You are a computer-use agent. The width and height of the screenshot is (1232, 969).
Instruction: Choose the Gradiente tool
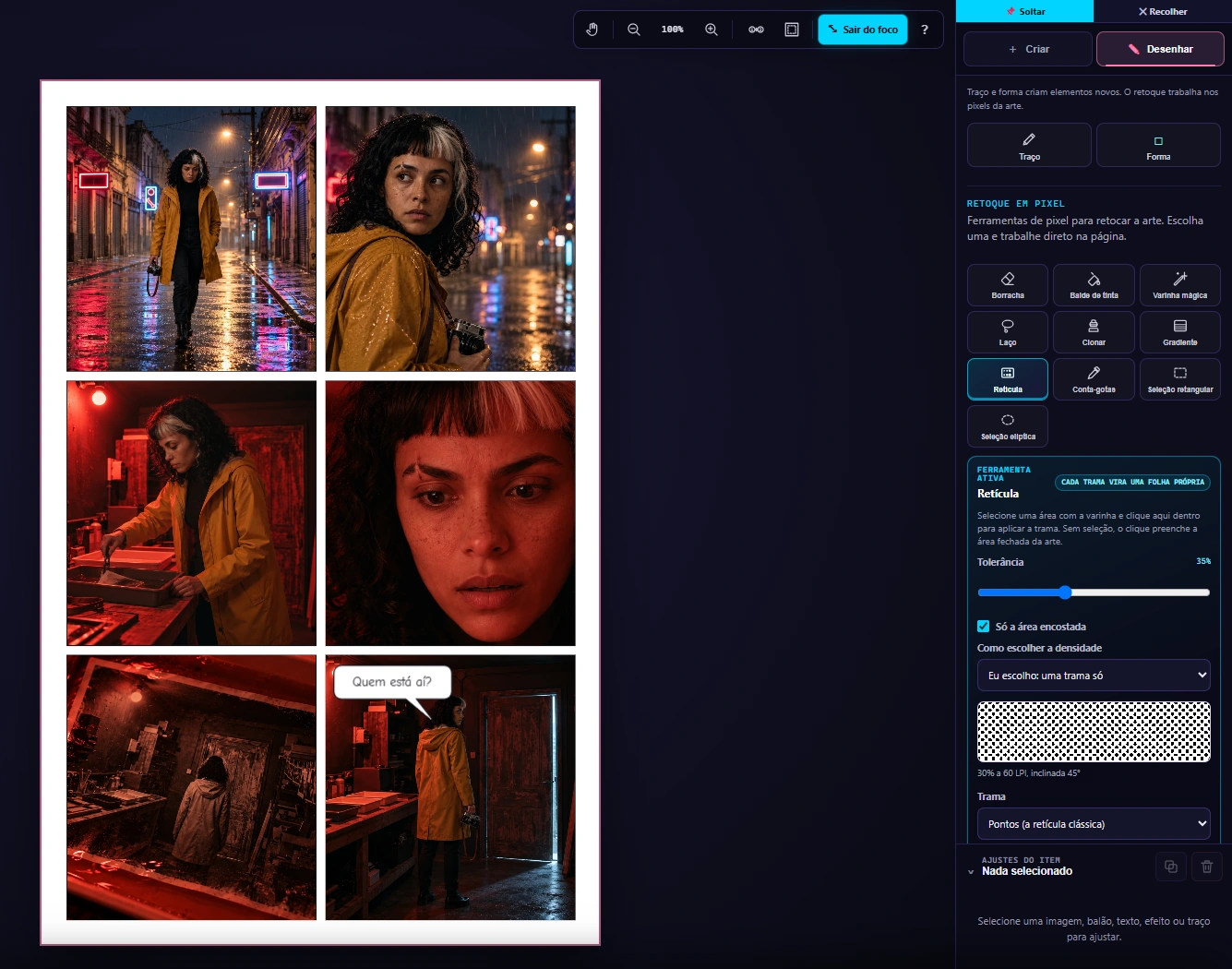(x=1180, y=332)
